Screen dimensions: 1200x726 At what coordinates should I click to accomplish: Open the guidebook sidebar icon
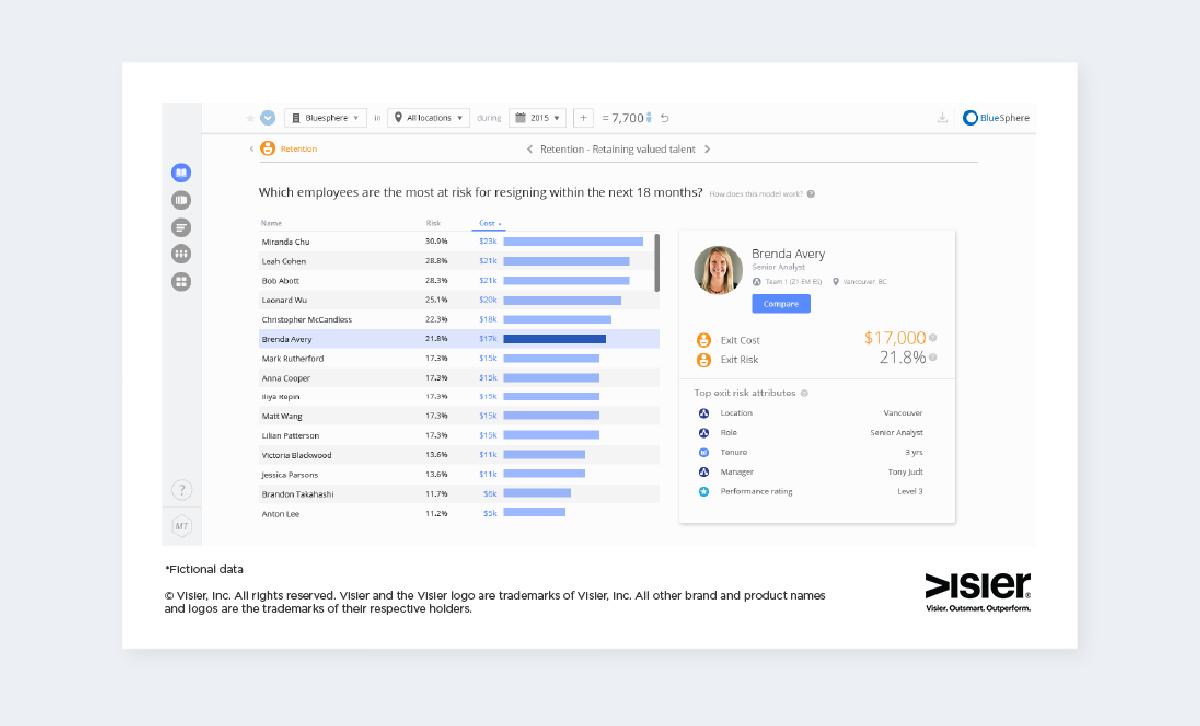[181, 173]
